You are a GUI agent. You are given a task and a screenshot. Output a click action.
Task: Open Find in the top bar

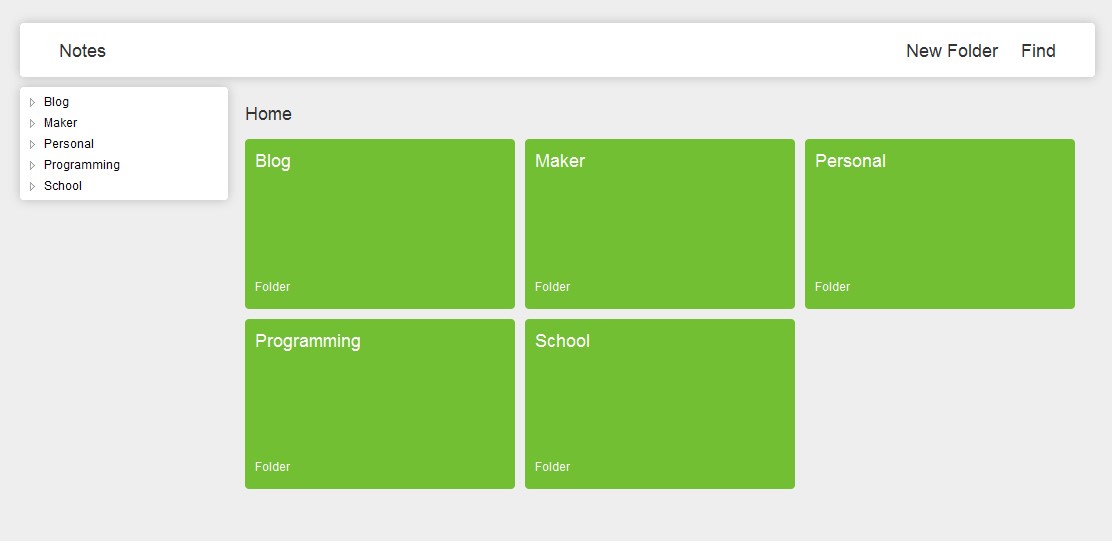point(1038,51)
